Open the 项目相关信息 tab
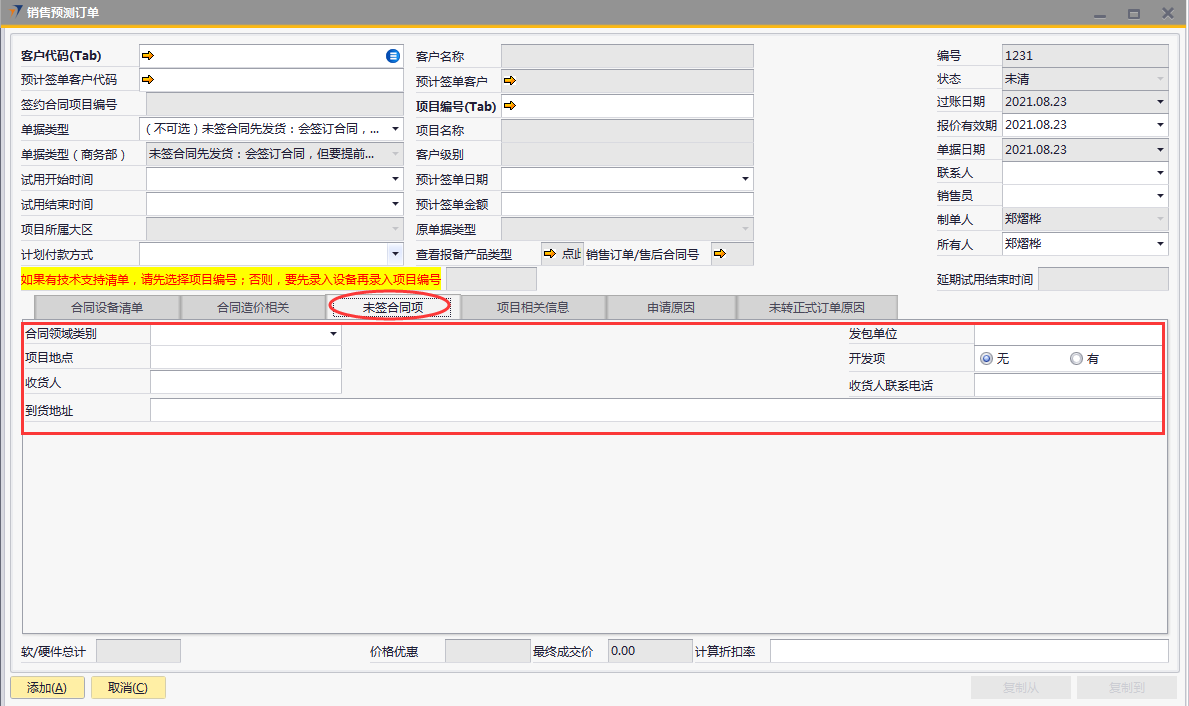 [x=533, y=307]
